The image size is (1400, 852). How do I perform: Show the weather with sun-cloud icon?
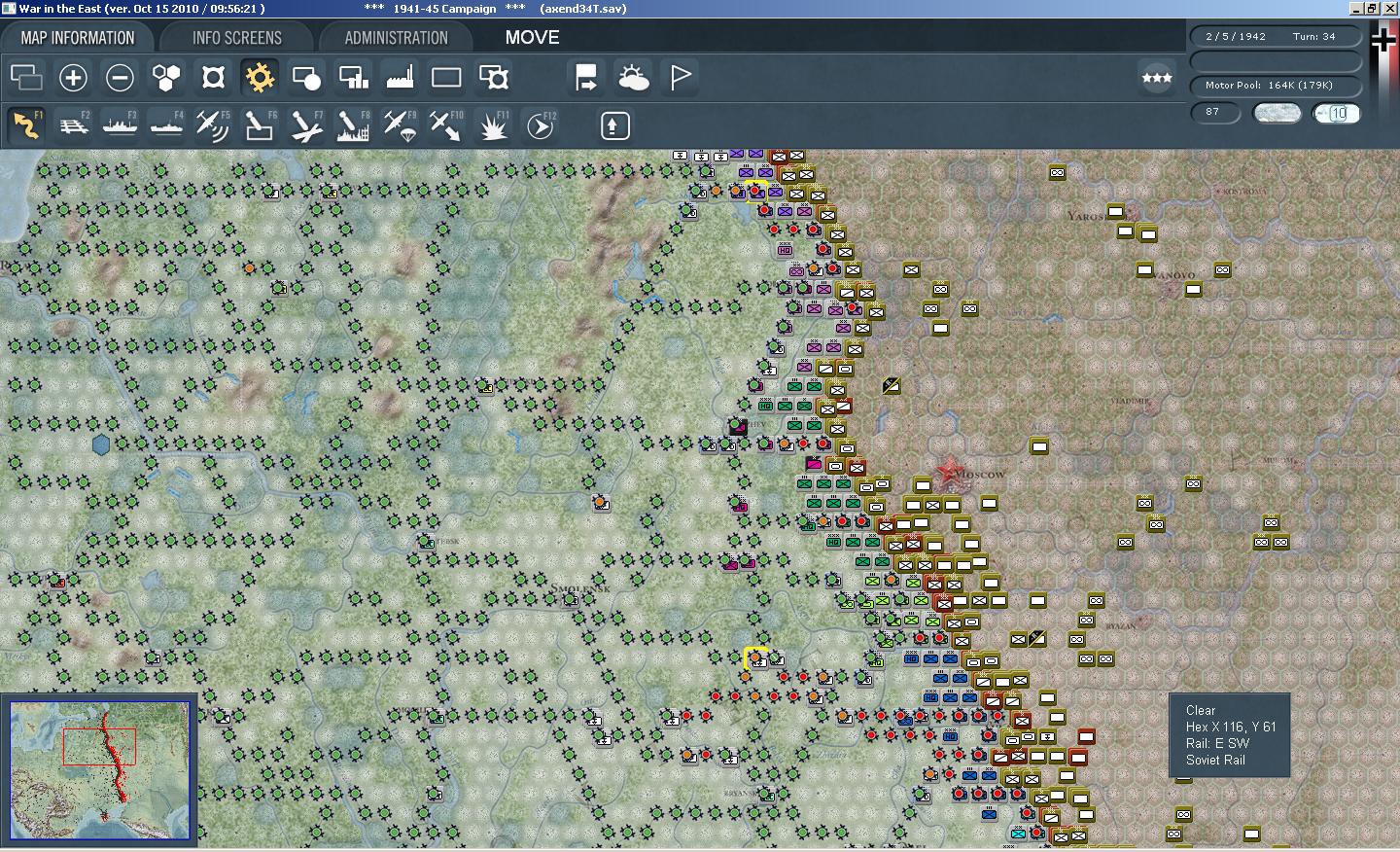pyautogui.click(x=633, y=77)
